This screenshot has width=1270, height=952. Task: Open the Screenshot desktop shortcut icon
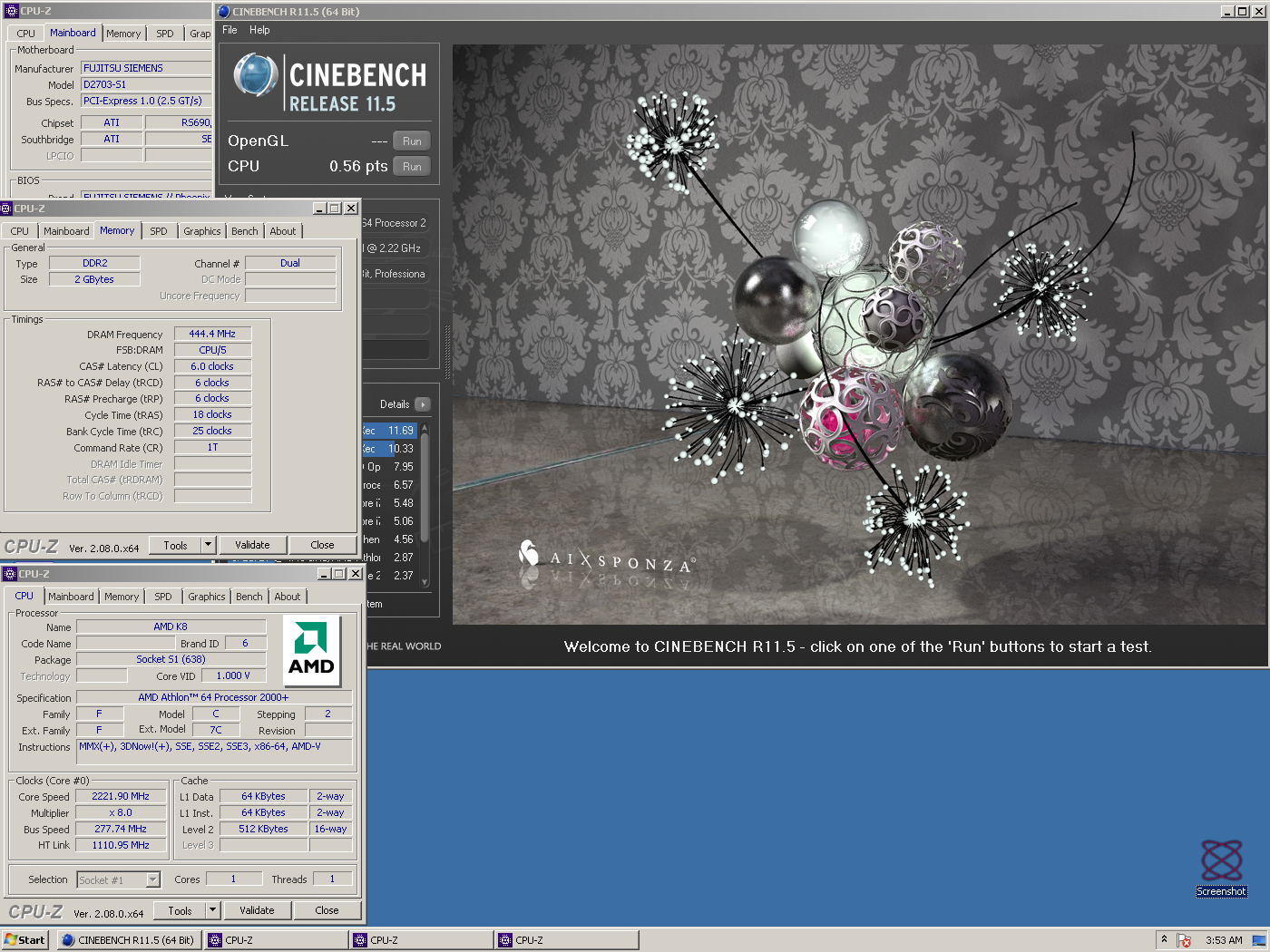point(1221,860)
